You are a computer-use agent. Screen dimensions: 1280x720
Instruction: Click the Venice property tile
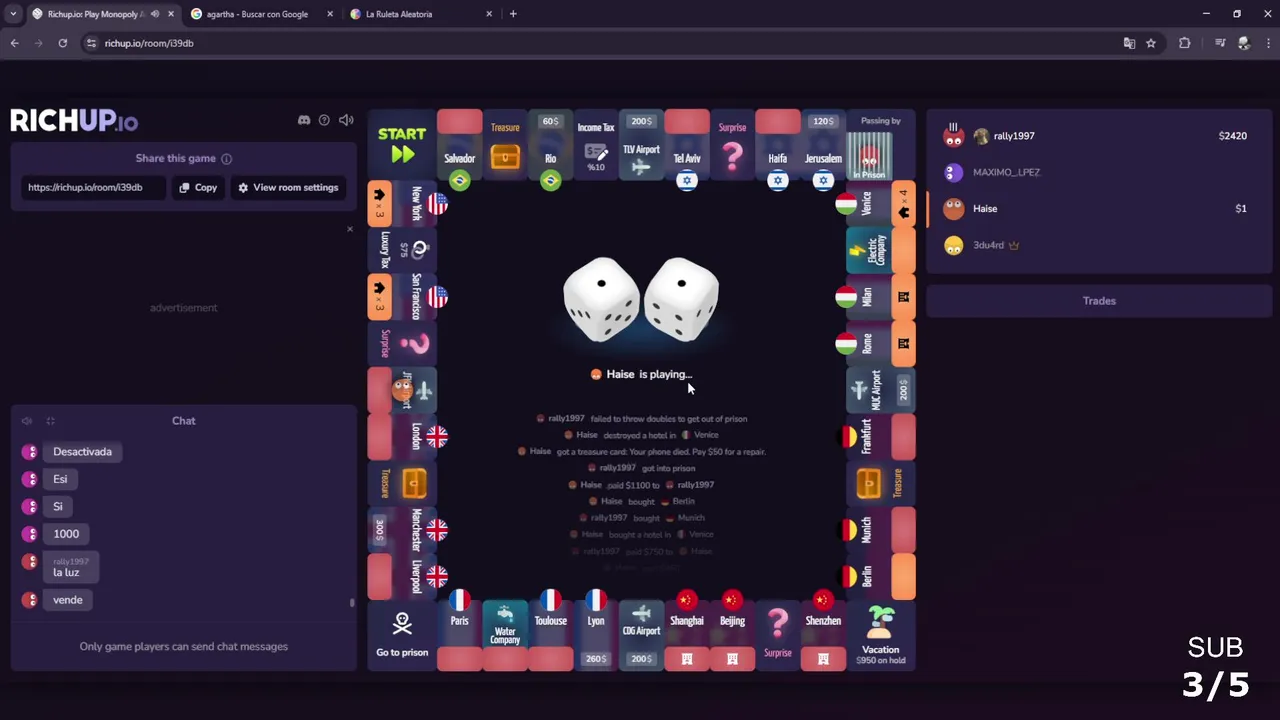click(x=881, y=204)
